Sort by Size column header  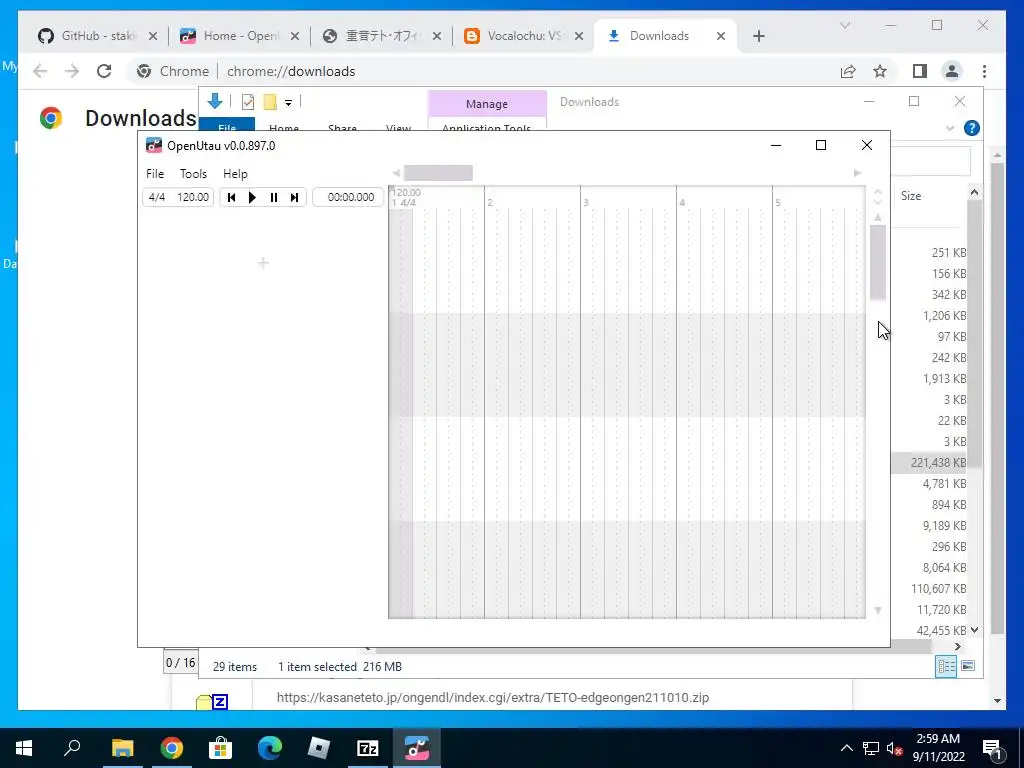coord(911,196)
